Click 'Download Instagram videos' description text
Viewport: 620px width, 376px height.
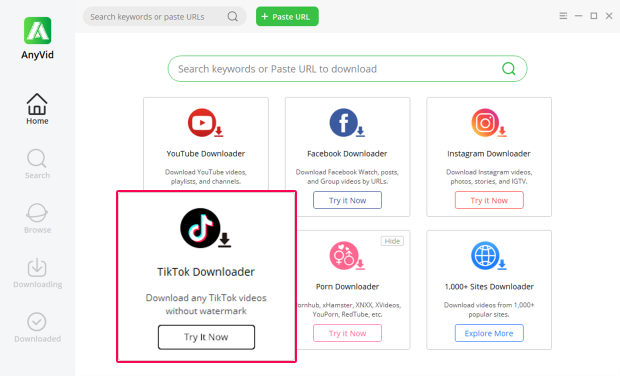coord(489,177)
